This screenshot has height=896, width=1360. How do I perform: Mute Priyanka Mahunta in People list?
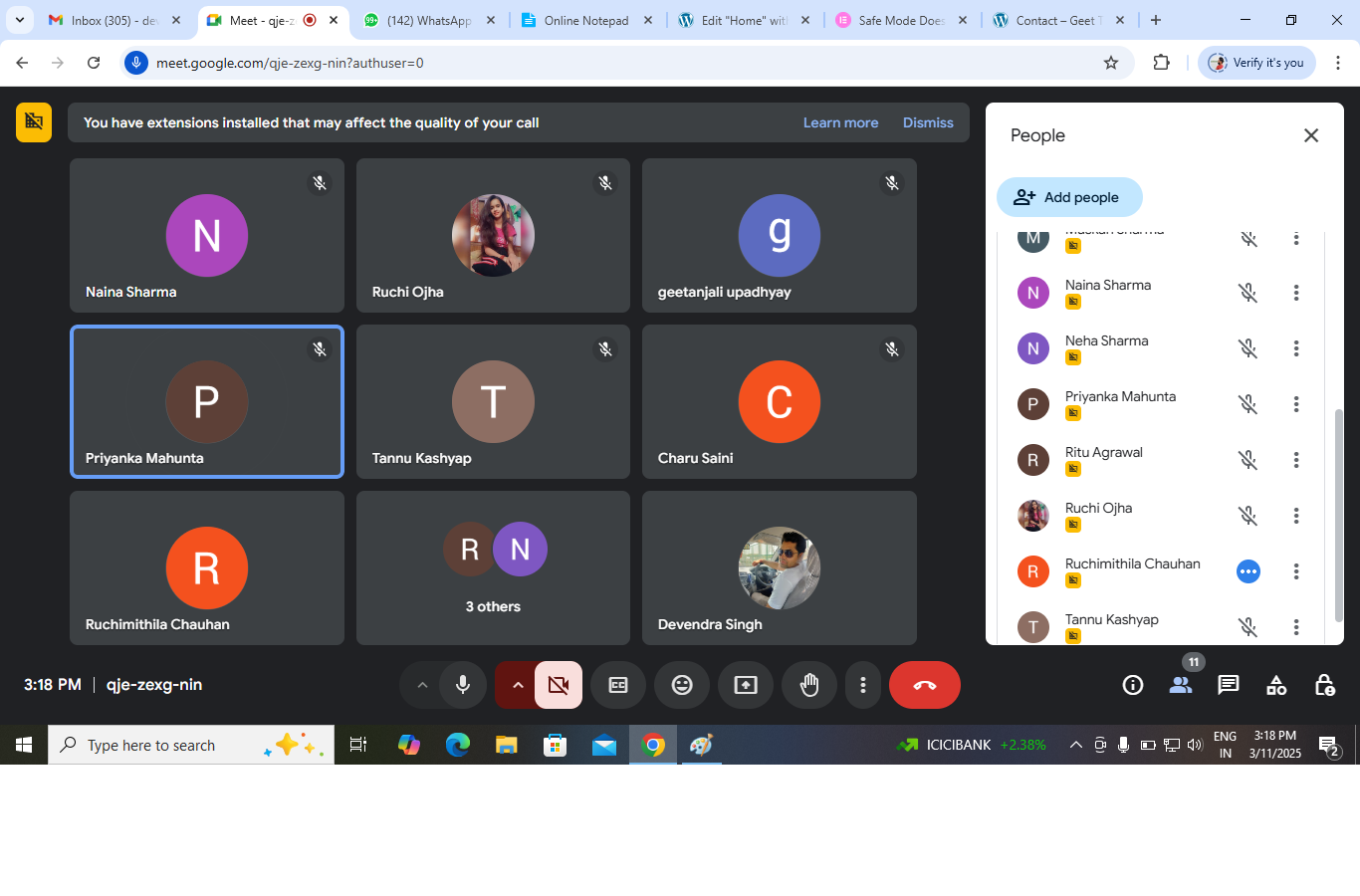[1248, 404]
